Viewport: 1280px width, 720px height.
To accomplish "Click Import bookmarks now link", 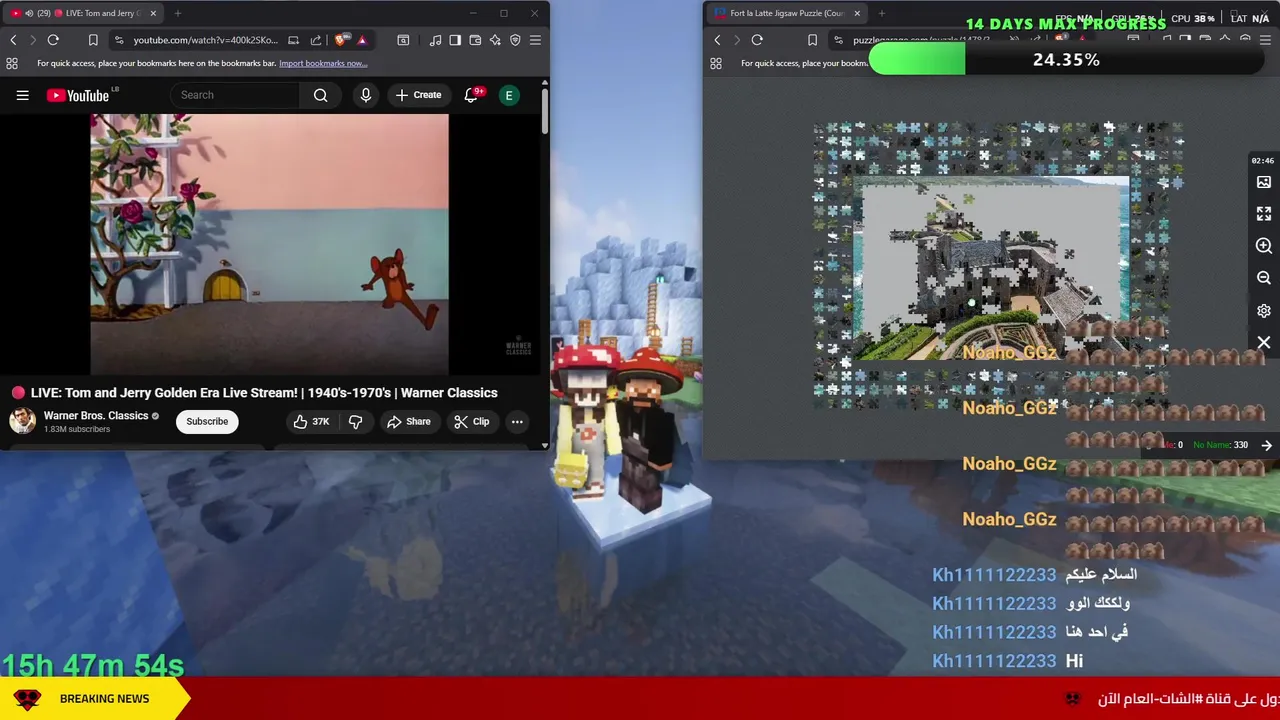I will [323, 63].
